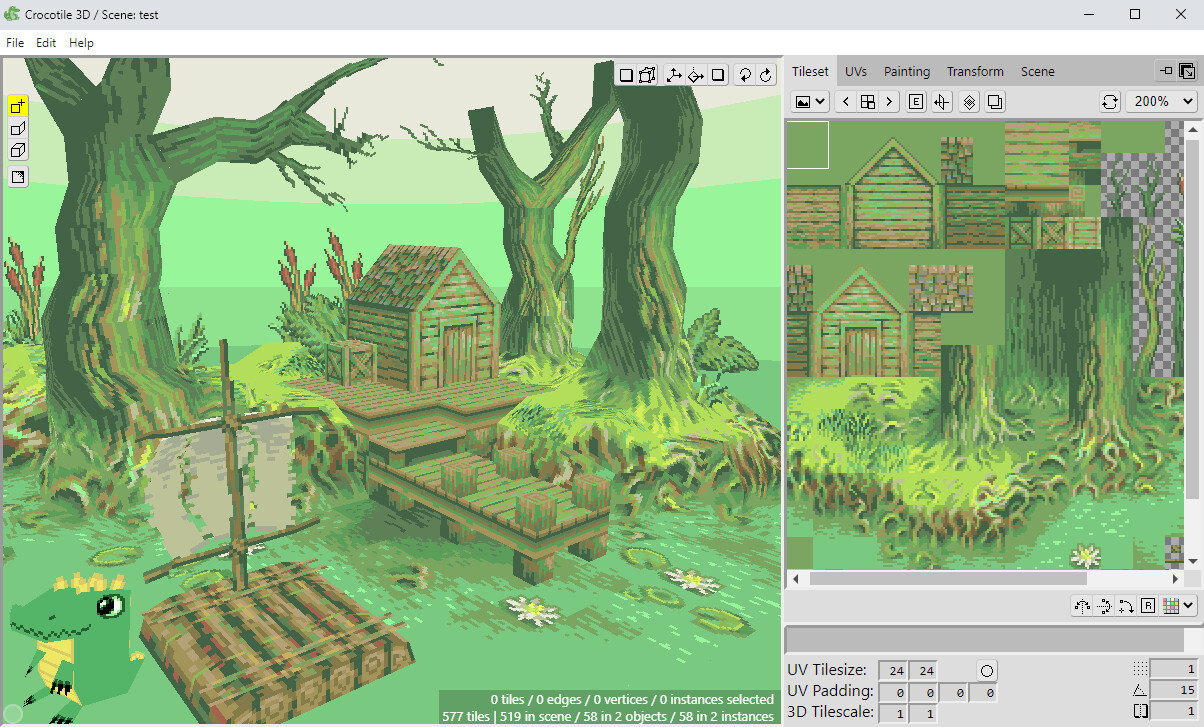The height and width of the screenshot is (727, 1204).
Task: Open the tileset image selector dropdown
Action: point(808,101)
